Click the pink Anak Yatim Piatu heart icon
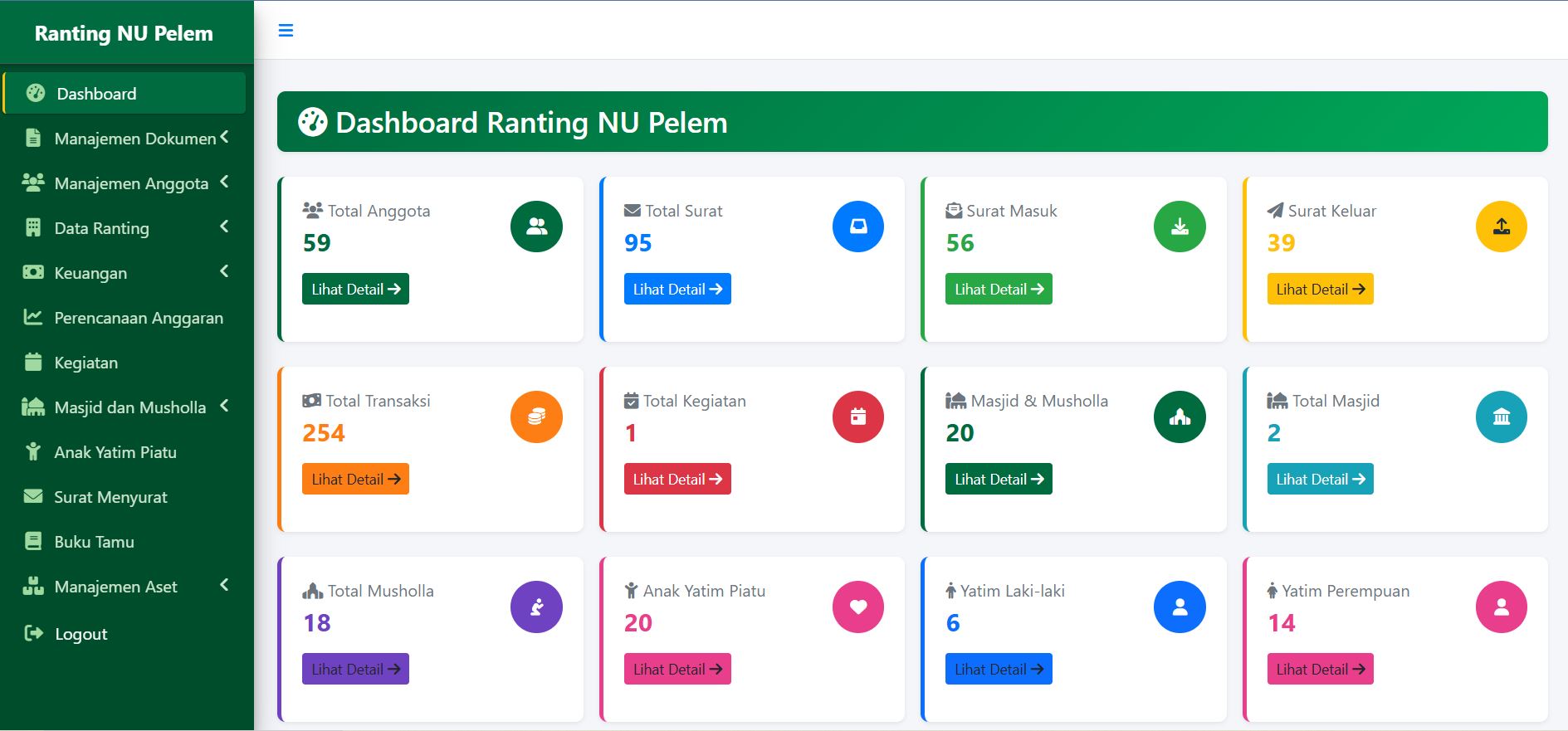The width and height of the screenshot is (1568, 731). click(857, 607)
